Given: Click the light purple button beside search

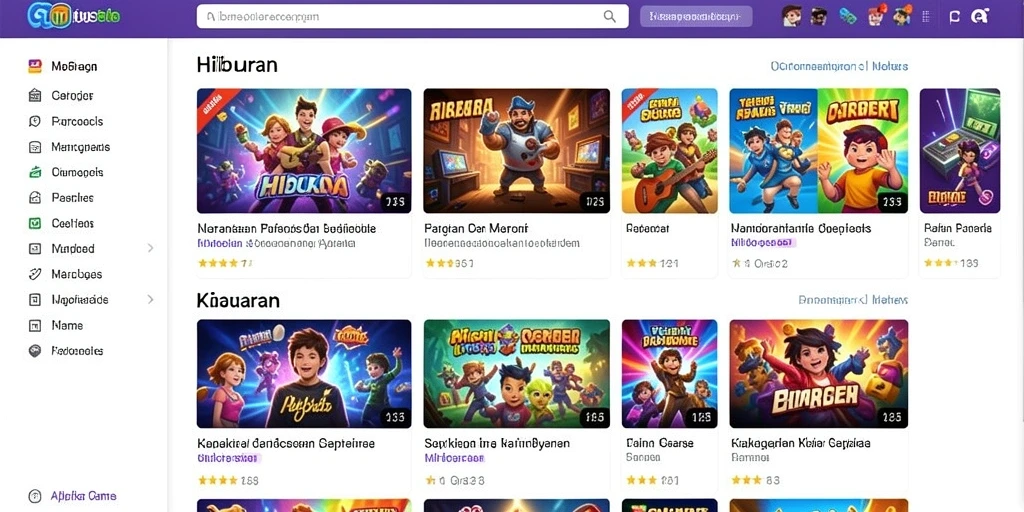Looking at the screenshot, I should (x=696, y=17).
